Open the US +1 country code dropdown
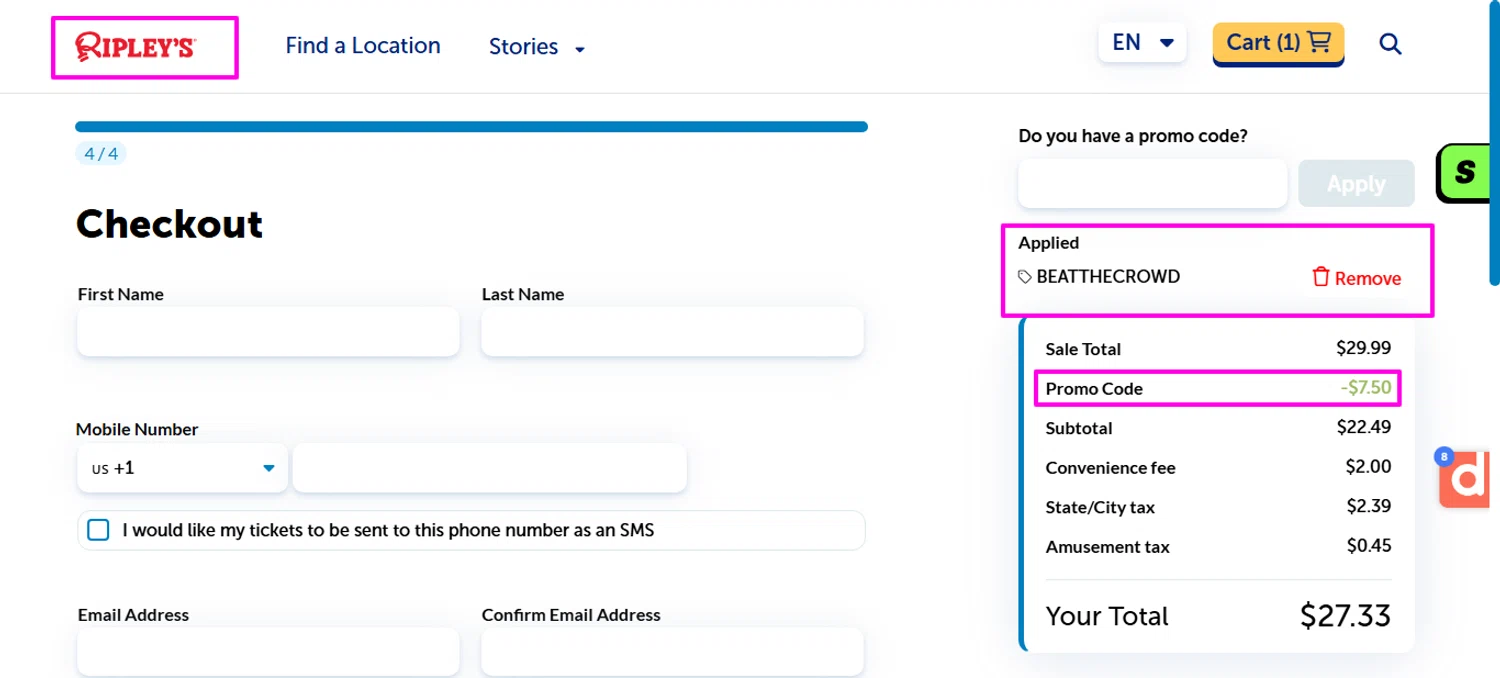 pos(183,468)
